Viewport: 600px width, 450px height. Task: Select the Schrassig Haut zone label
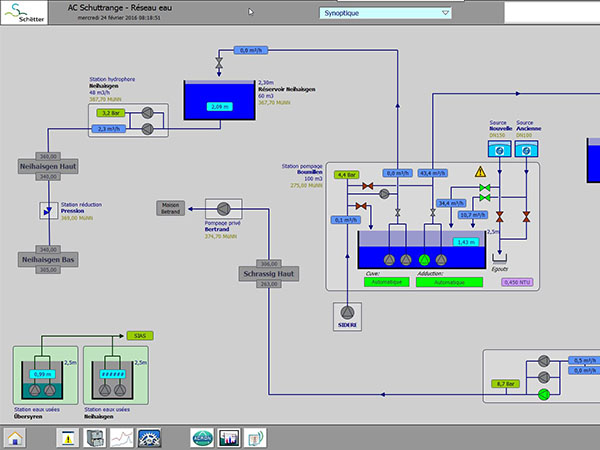click(269, 274)
